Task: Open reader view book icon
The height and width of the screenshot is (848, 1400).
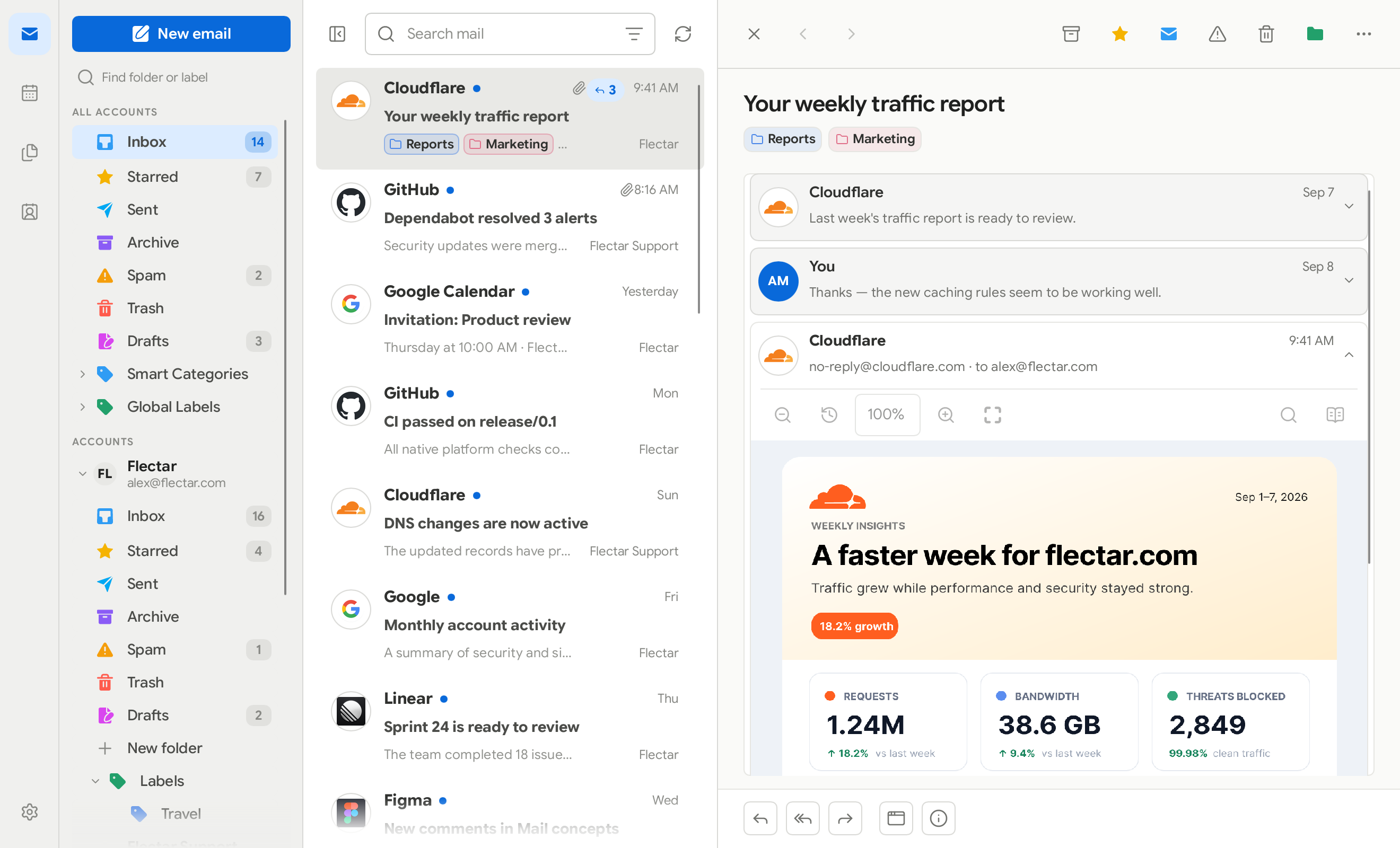Action: point(1335,414)
